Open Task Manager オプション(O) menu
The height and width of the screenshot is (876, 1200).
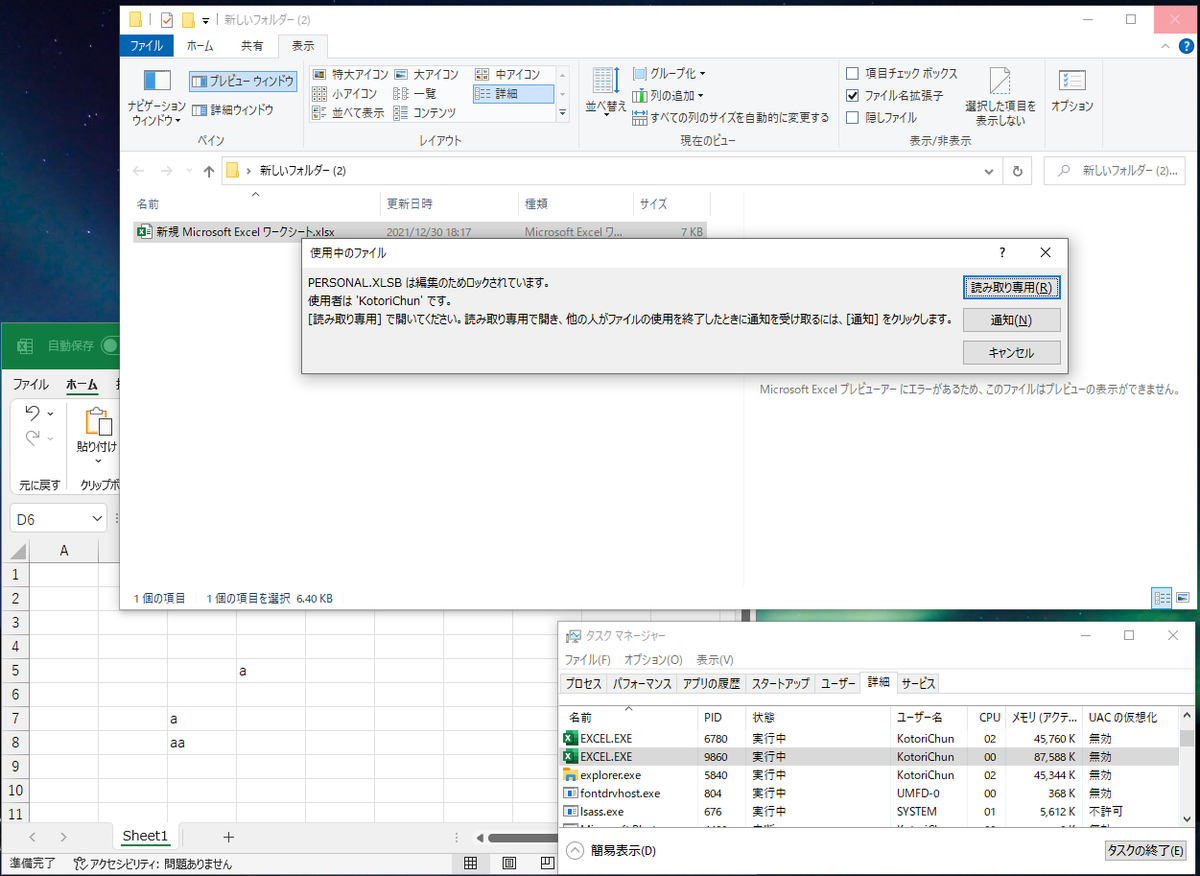[653, 660]
